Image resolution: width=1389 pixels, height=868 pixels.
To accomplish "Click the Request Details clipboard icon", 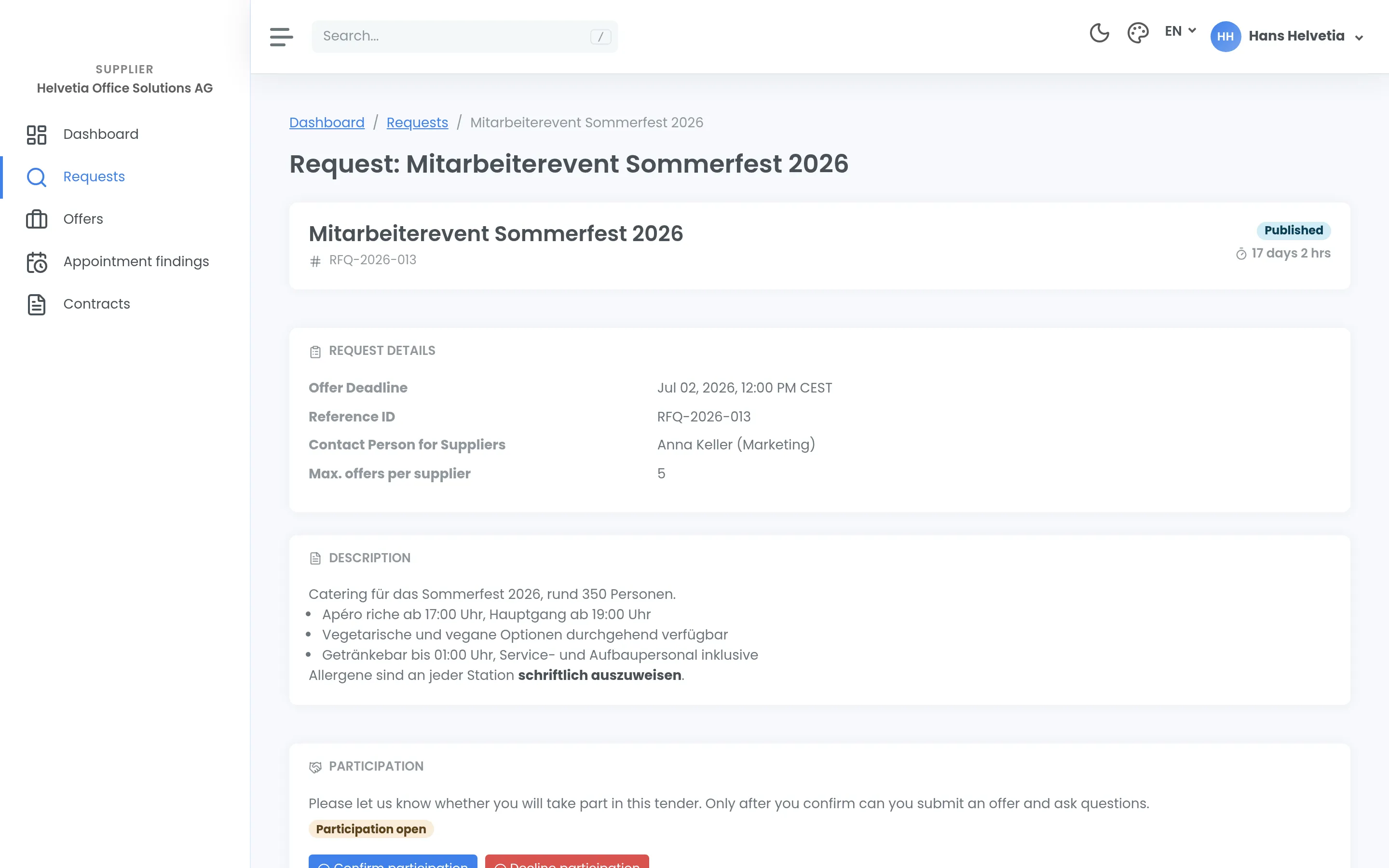I will pos(315,352).
